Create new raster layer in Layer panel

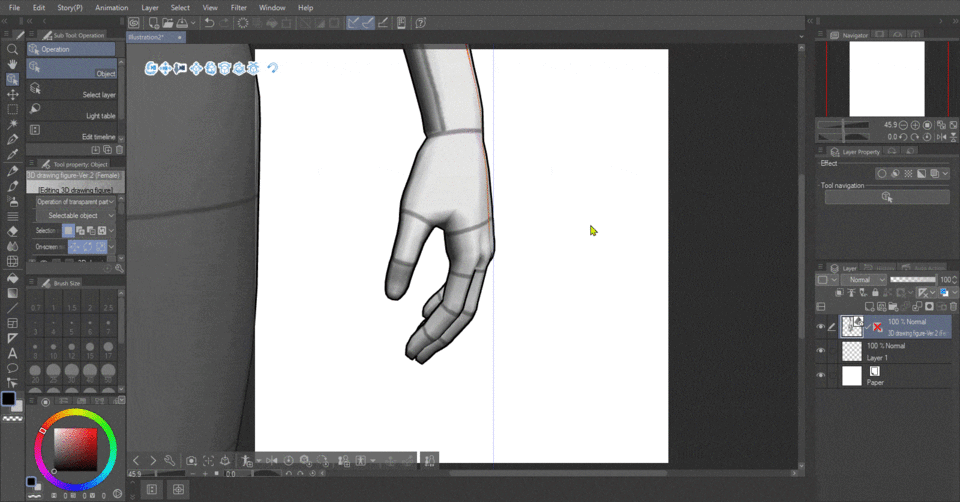869,306
